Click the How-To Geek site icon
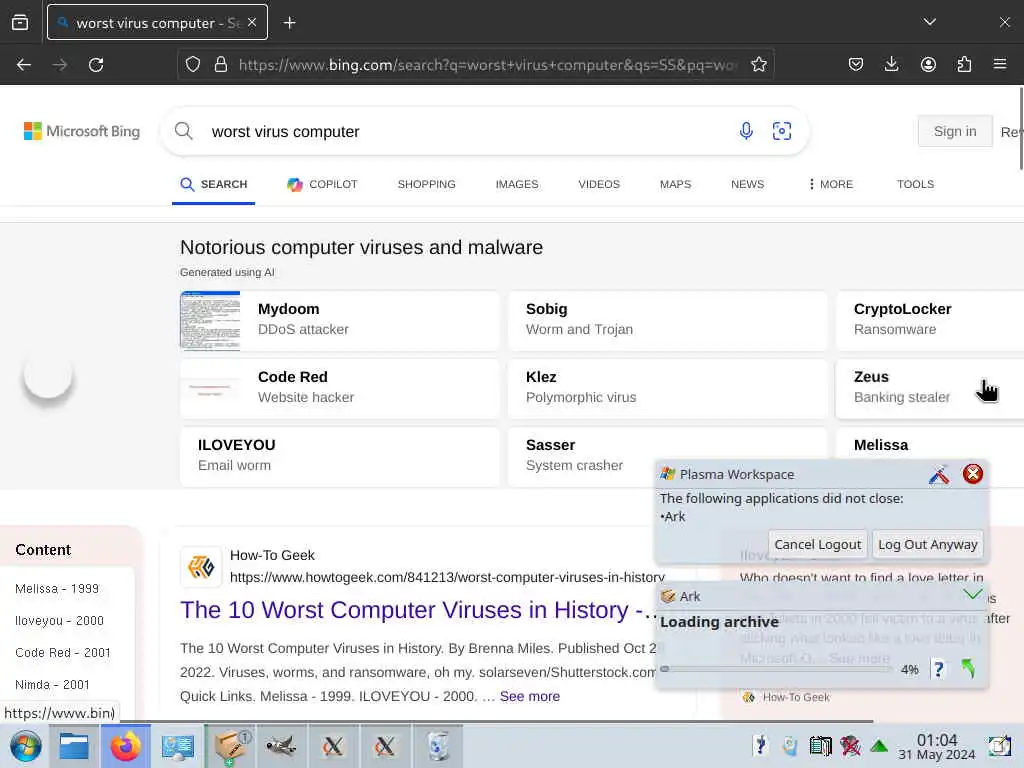Screen dimensions: 1024x768 (201, 566)
